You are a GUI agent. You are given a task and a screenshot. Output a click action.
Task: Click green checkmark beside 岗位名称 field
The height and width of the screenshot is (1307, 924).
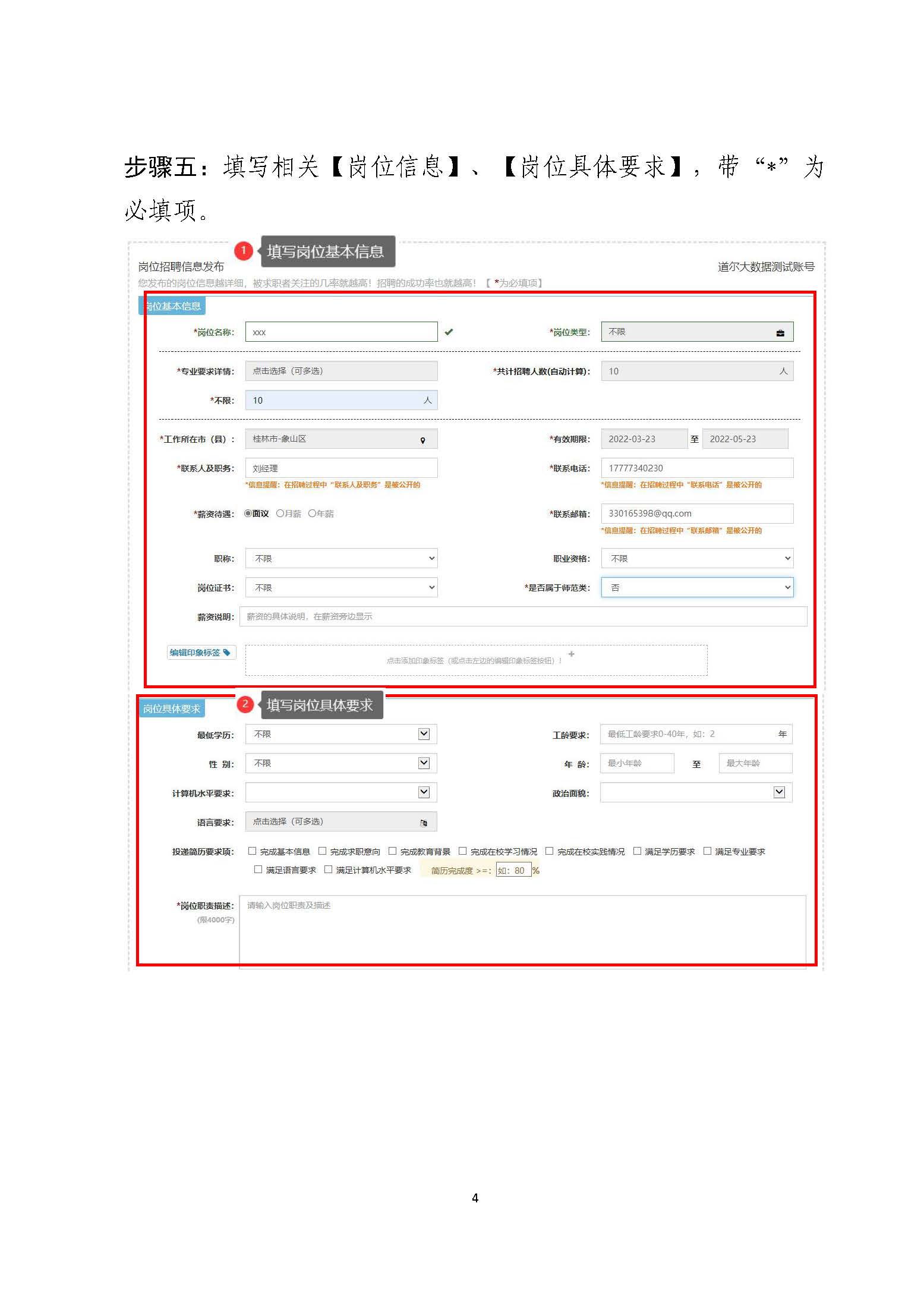(x=449, y=332)
